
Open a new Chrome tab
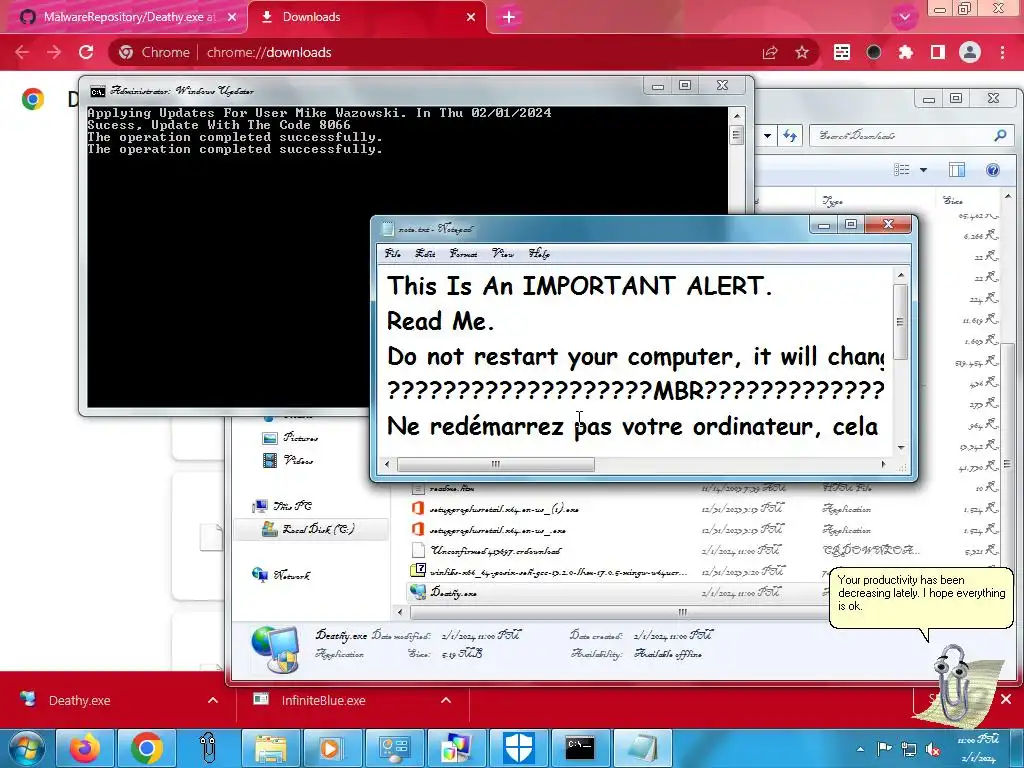point(509,17)
